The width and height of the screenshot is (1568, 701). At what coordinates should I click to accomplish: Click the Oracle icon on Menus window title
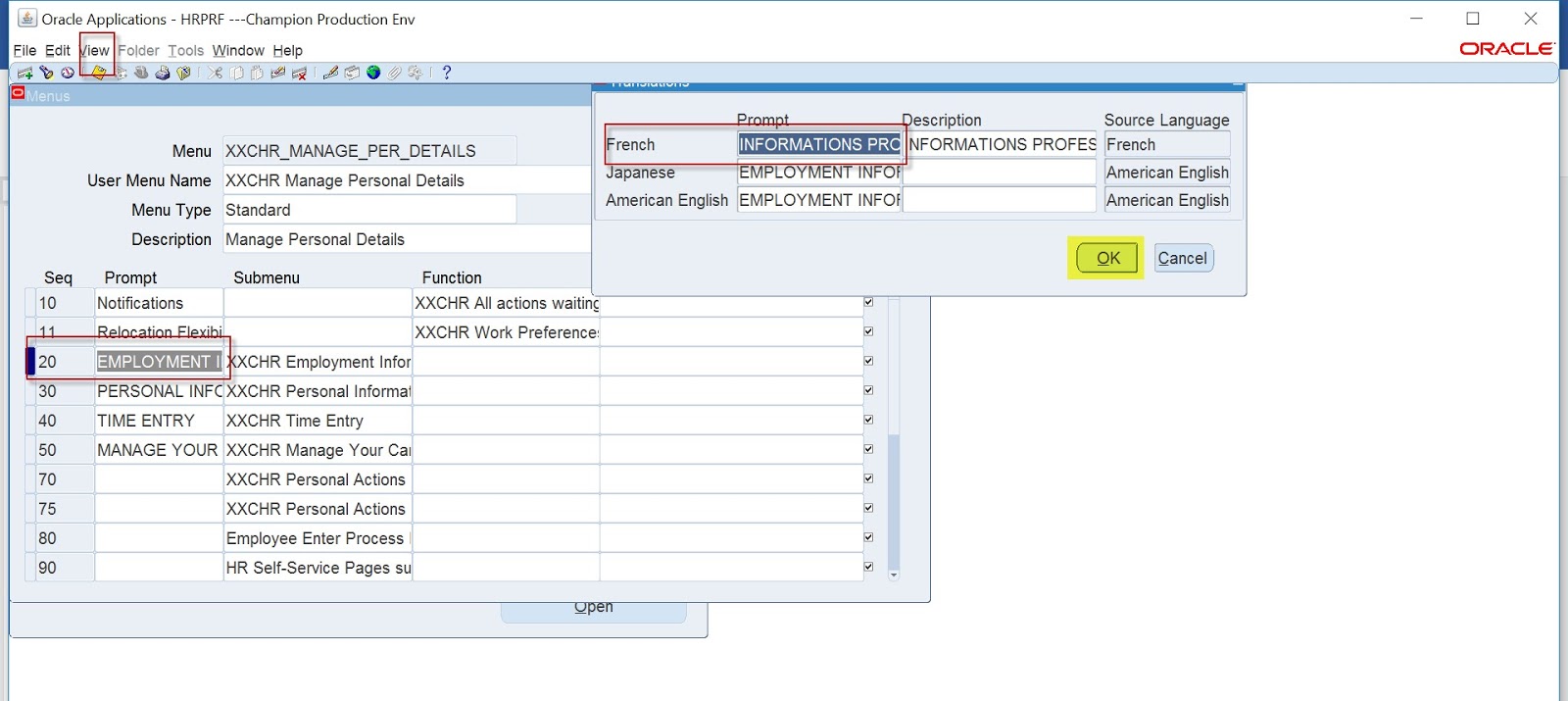[18, 93]
